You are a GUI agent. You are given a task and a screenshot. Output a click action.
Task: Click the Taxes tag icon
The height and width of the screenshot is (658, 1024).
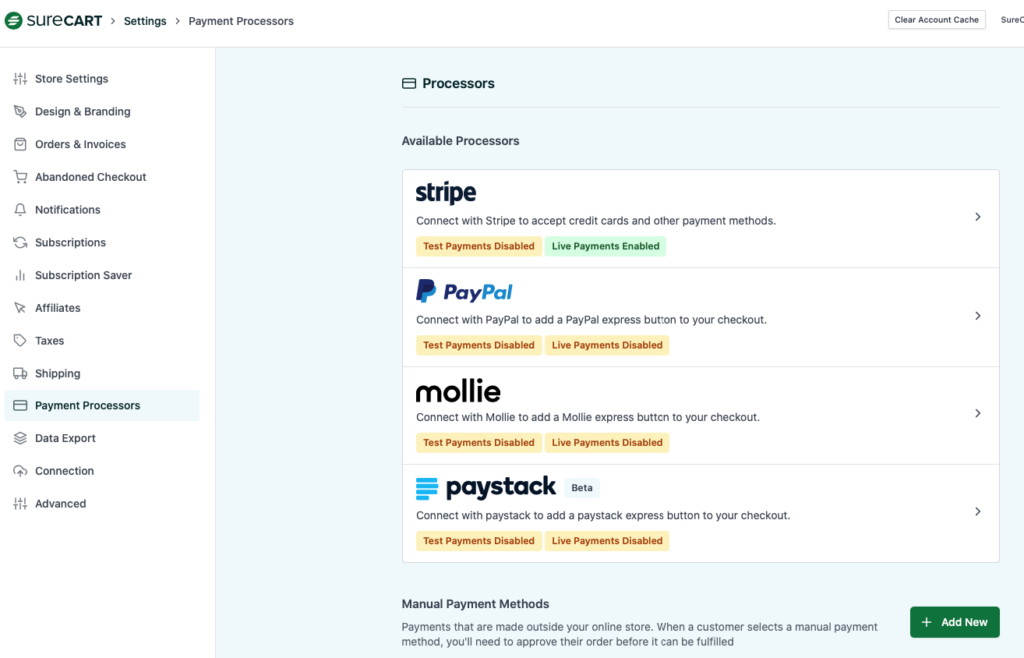pyautogui.click(x=20, y=341)
